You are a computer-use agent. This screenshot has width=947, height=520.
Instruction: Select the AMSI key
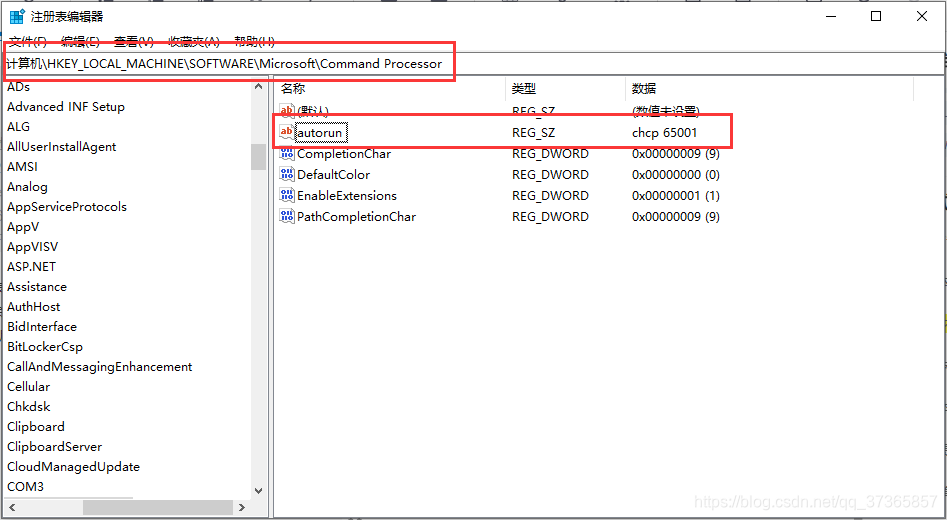(x=22, y=167)
